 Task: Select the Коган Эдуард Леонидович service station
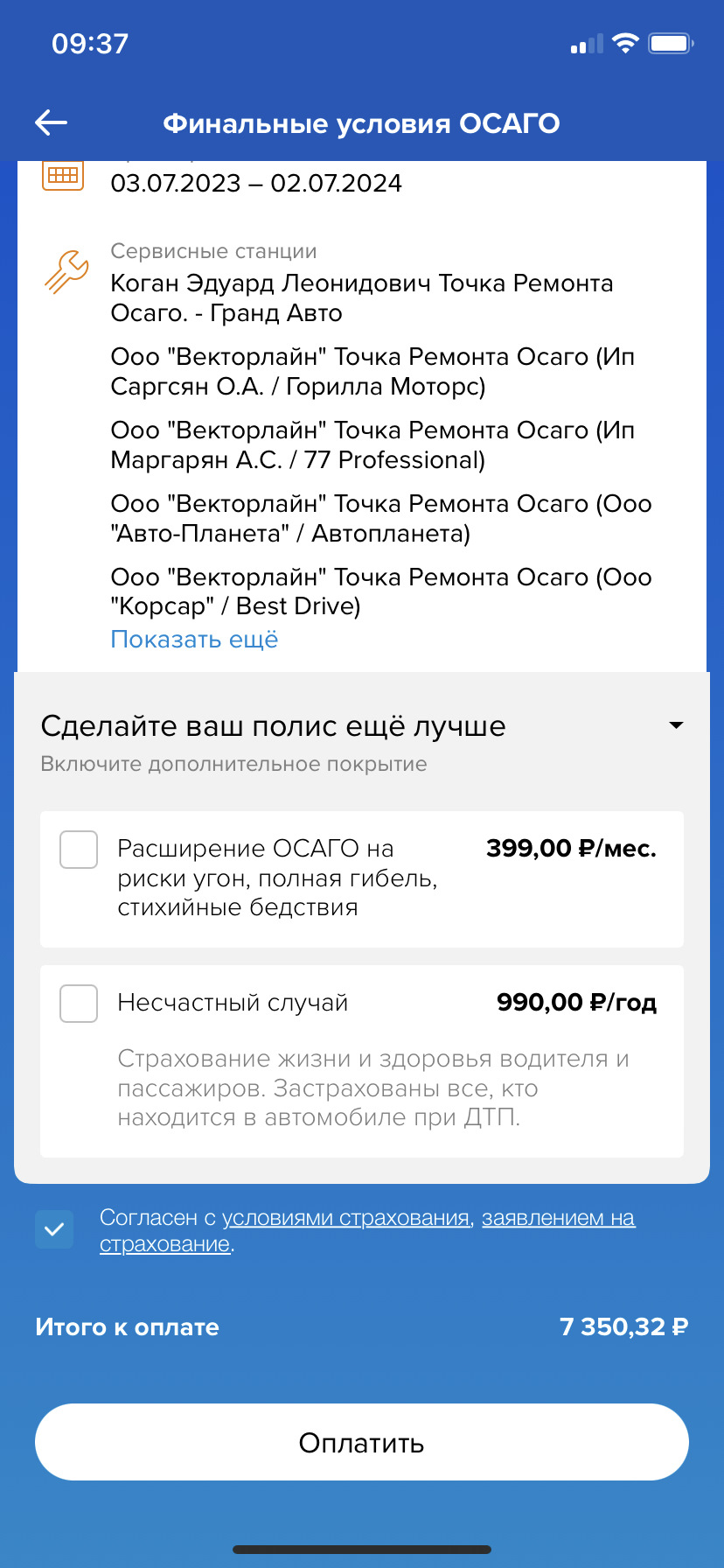pyautogui.click(x=361, y=298)
